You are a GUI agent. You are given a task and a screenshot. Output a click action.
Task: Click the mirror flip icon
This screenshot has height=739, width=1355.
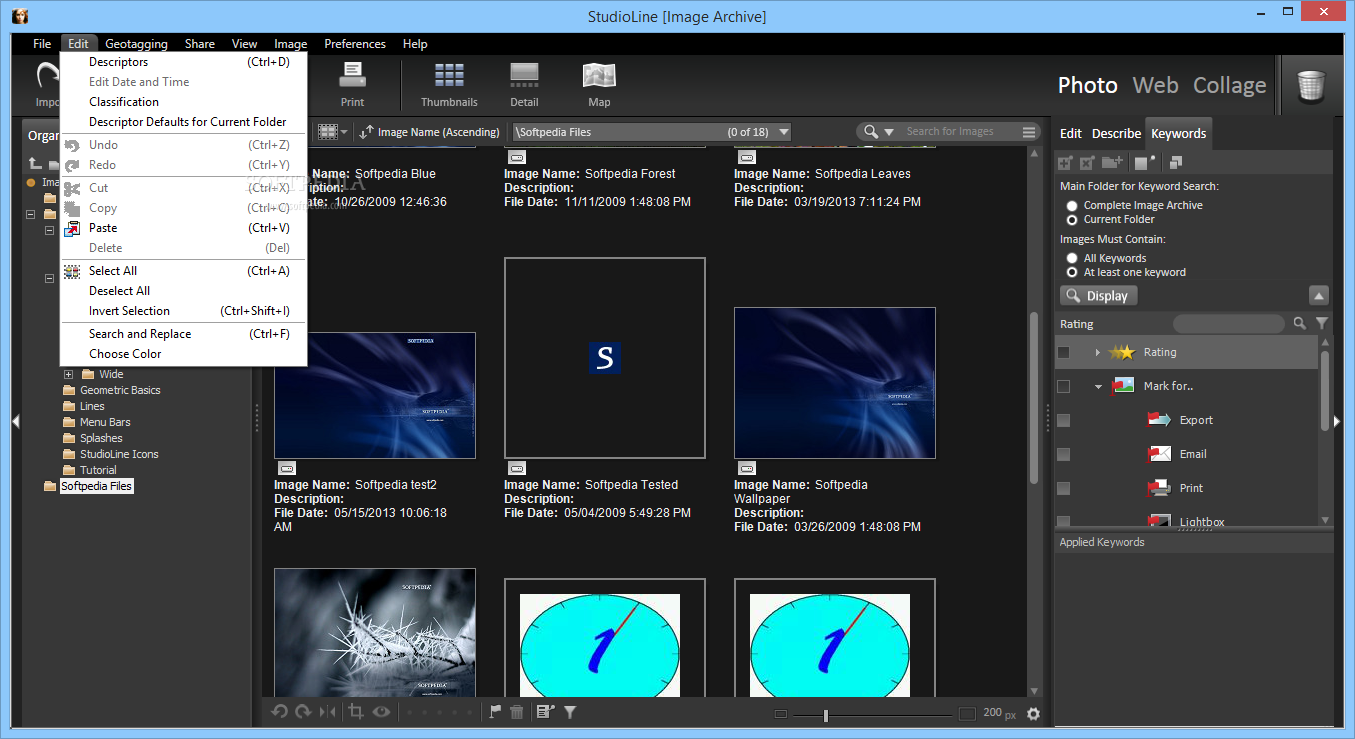[x=328, y=712]
